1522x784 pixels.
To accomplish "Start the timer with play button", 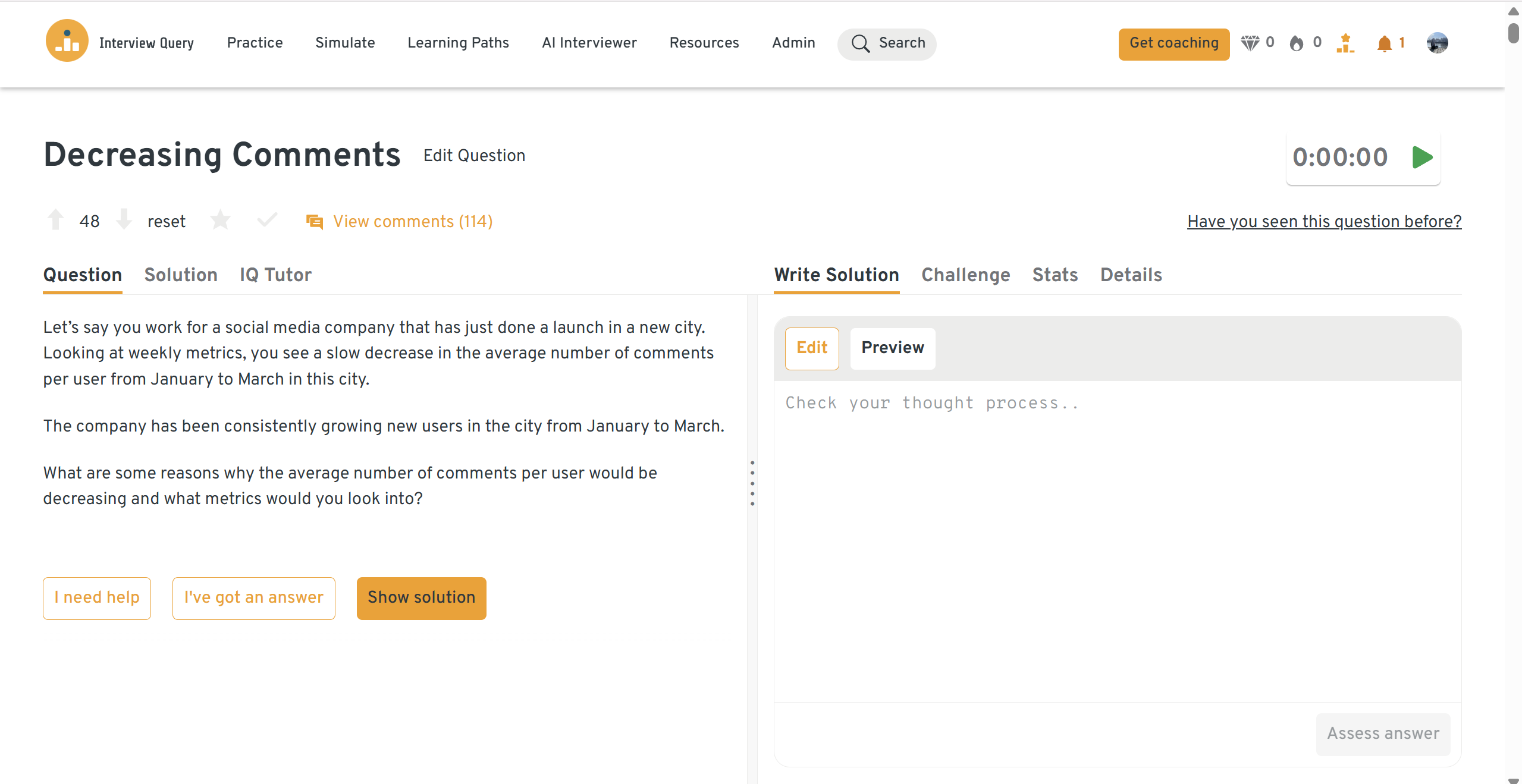I will (1421, 158).
